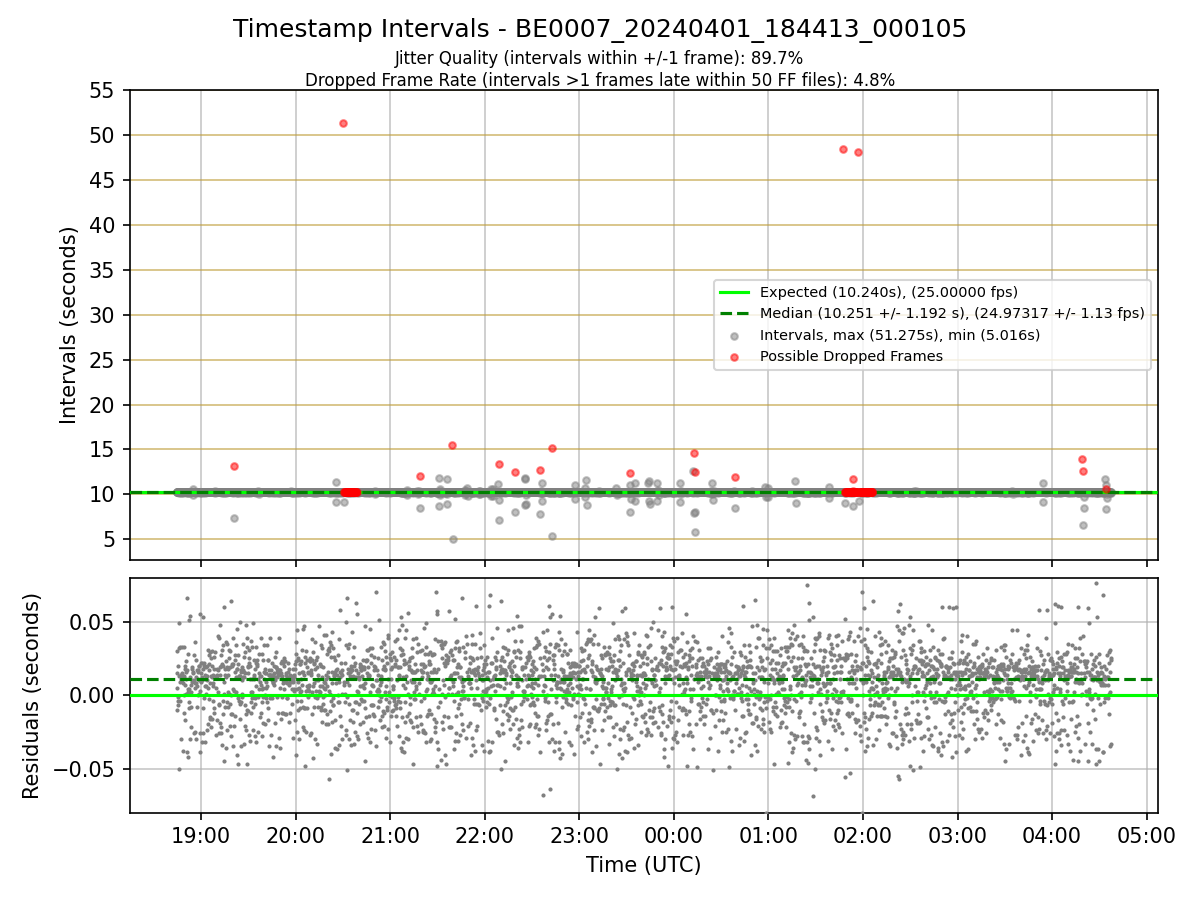Click the lowest gray interval point near 5 seconds
This screenshot has width=1200, height=900.
point(453,539)
